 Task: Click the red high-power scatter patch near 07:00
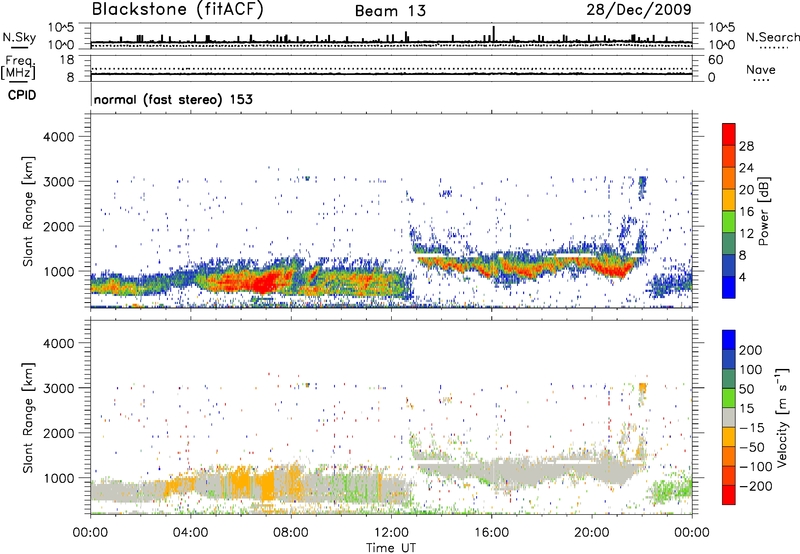click(265, 282)
